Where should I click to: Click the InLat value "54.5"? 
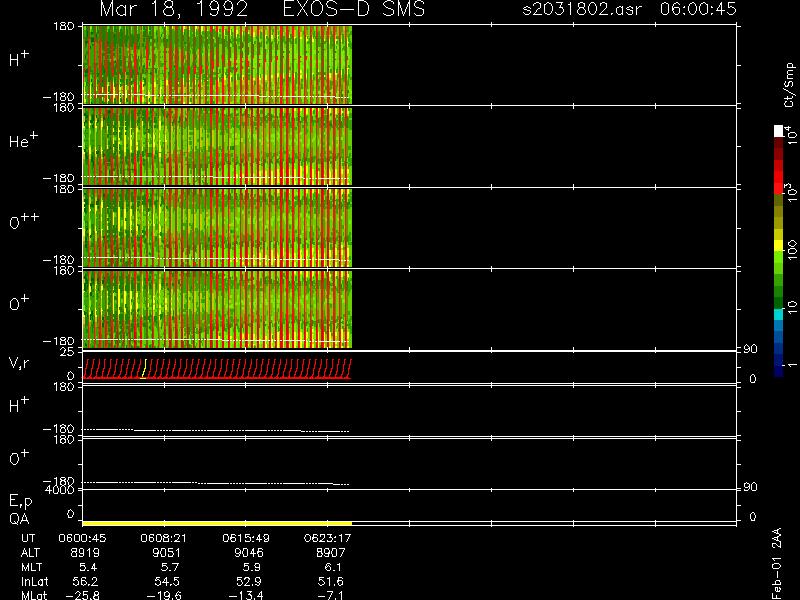pos(167,581)
